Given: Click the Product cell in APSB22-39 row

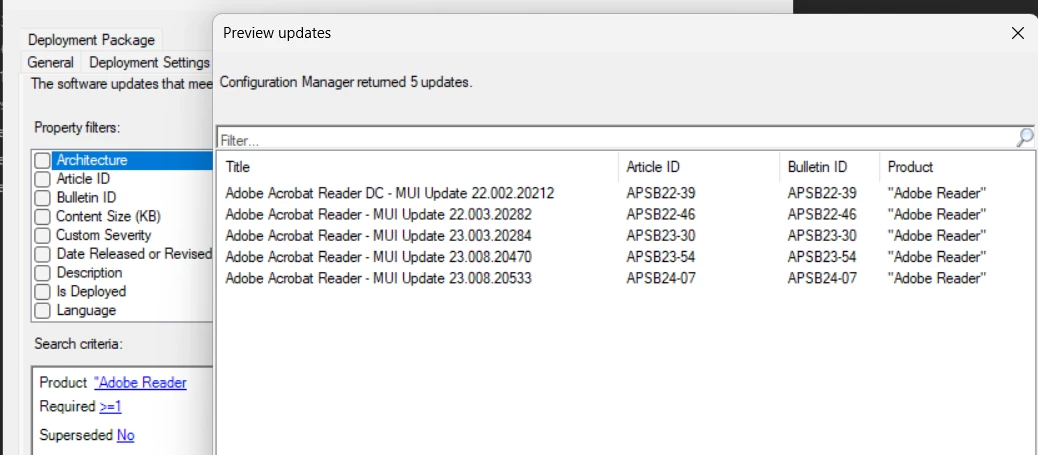Looking at the screenshot, I should coord(937,193).
